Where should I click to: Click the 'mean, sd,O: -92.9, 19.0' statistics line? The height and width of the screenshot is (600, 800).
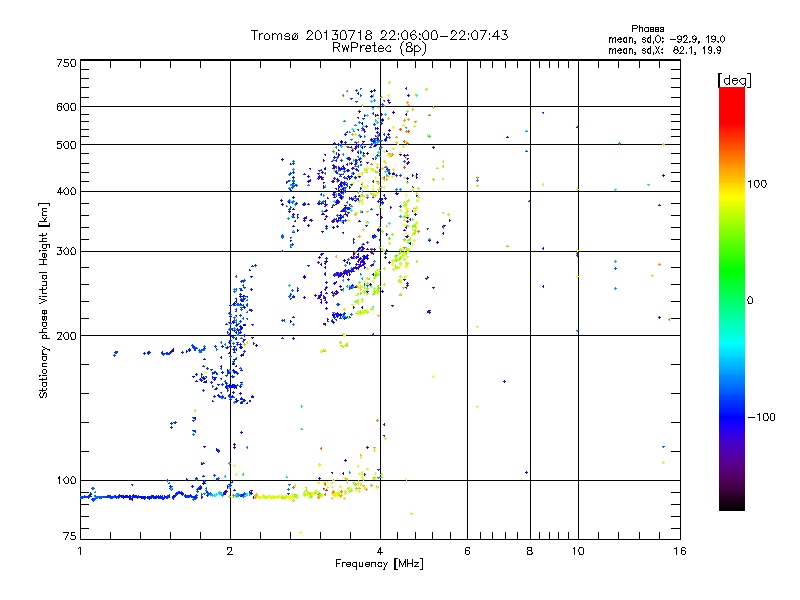click(x=666, y=39)
